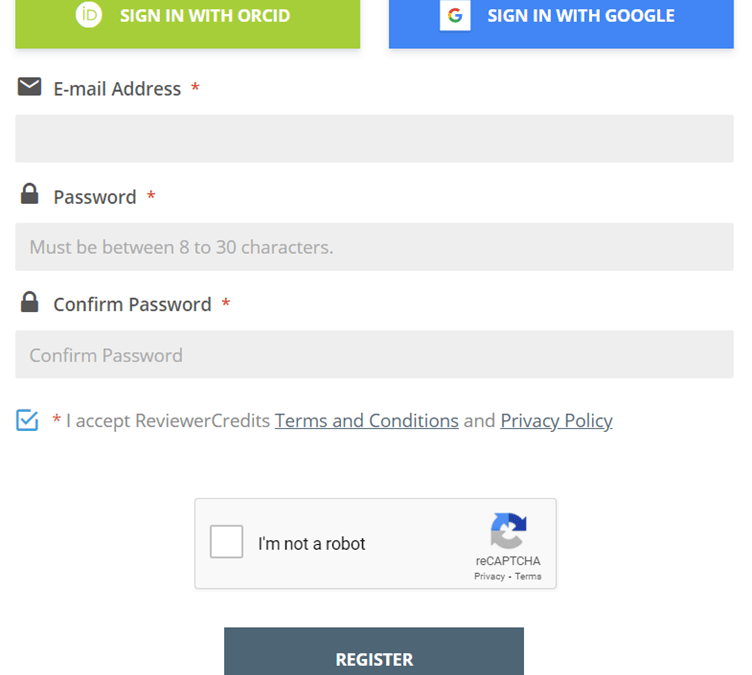Click the ORCID iD logo icon
Screen dimensions: 752x675
coord(89,15)
